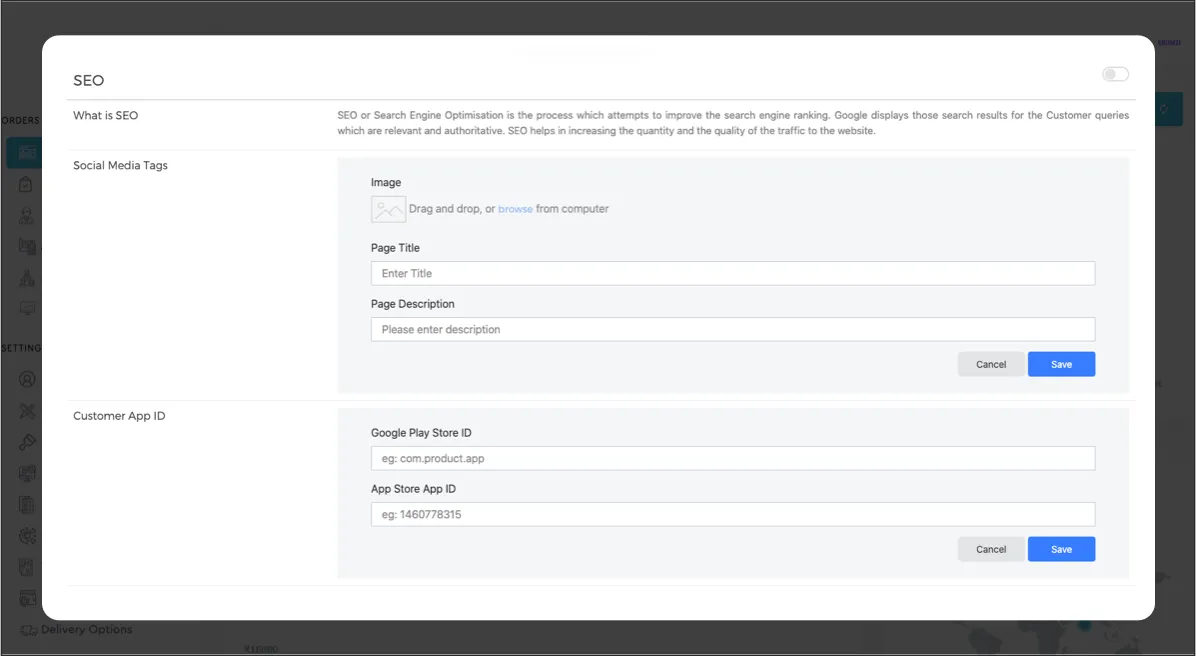Click the monitor icon in the sidebar
Image resolution: width=1196 pixels, height=656 pixels.
28,308
